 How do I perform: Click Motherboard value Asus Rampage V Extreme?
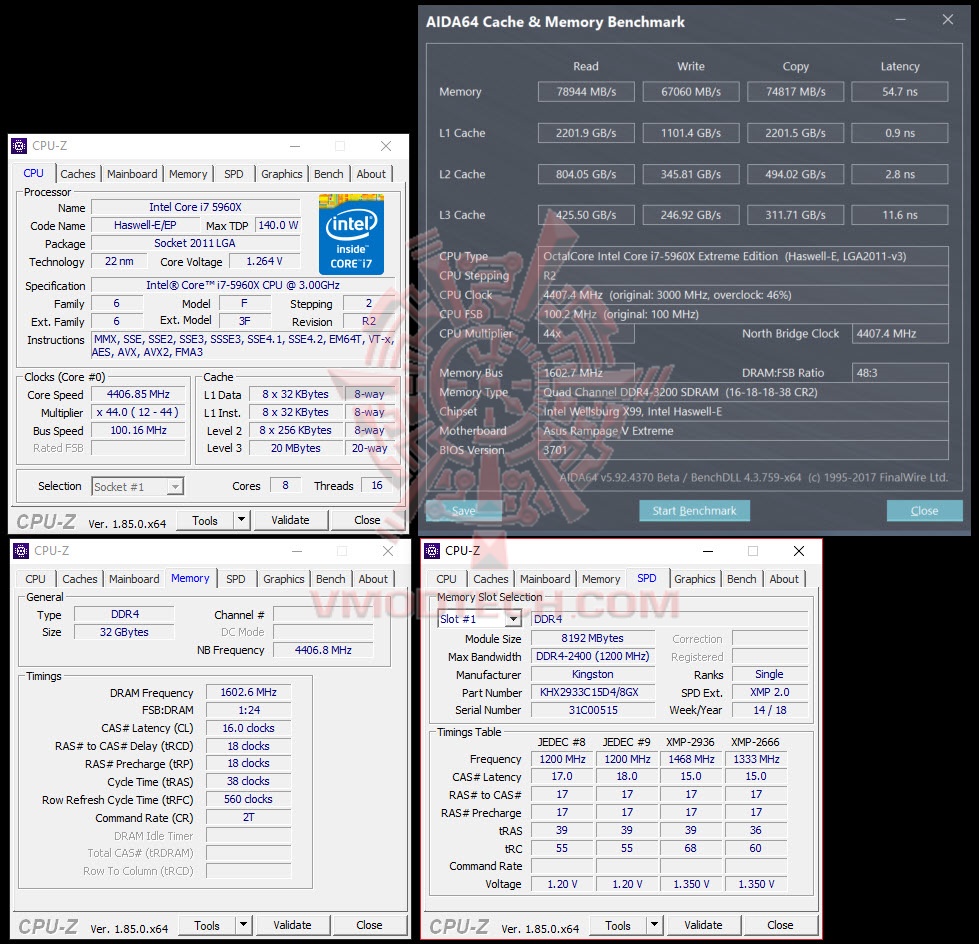pos(743,431)
